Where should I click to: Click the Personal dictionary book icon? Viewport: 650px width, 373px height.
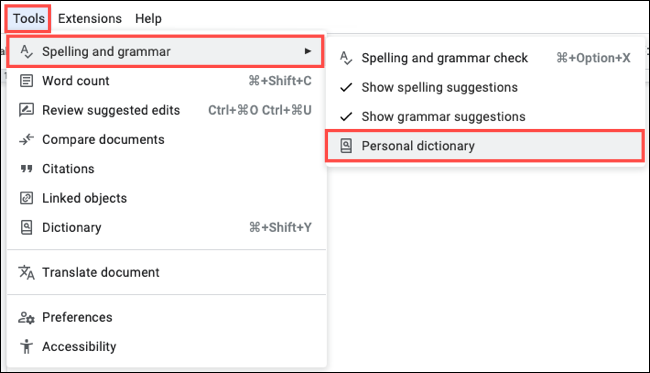click(346, 146)
